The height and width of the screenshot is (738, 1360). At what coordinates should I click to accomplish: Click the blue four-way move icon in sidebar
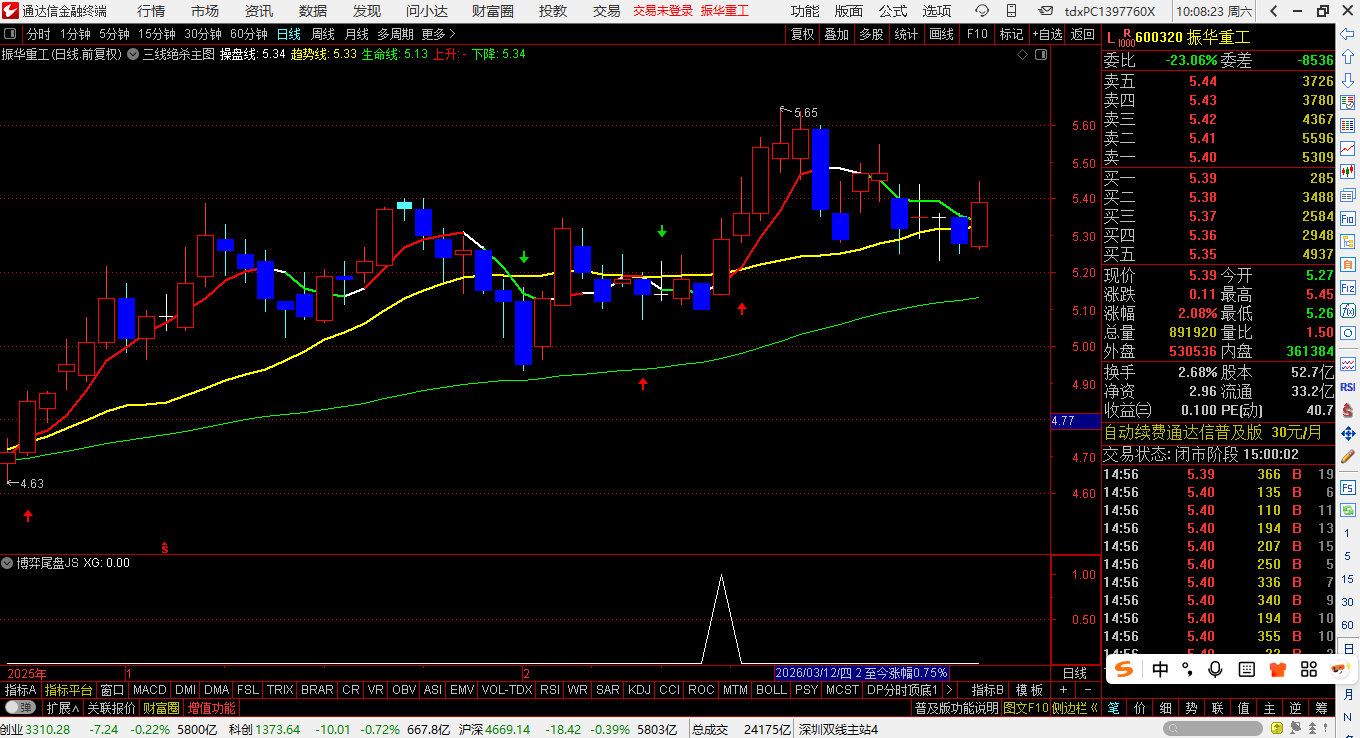pos(1347,432)
